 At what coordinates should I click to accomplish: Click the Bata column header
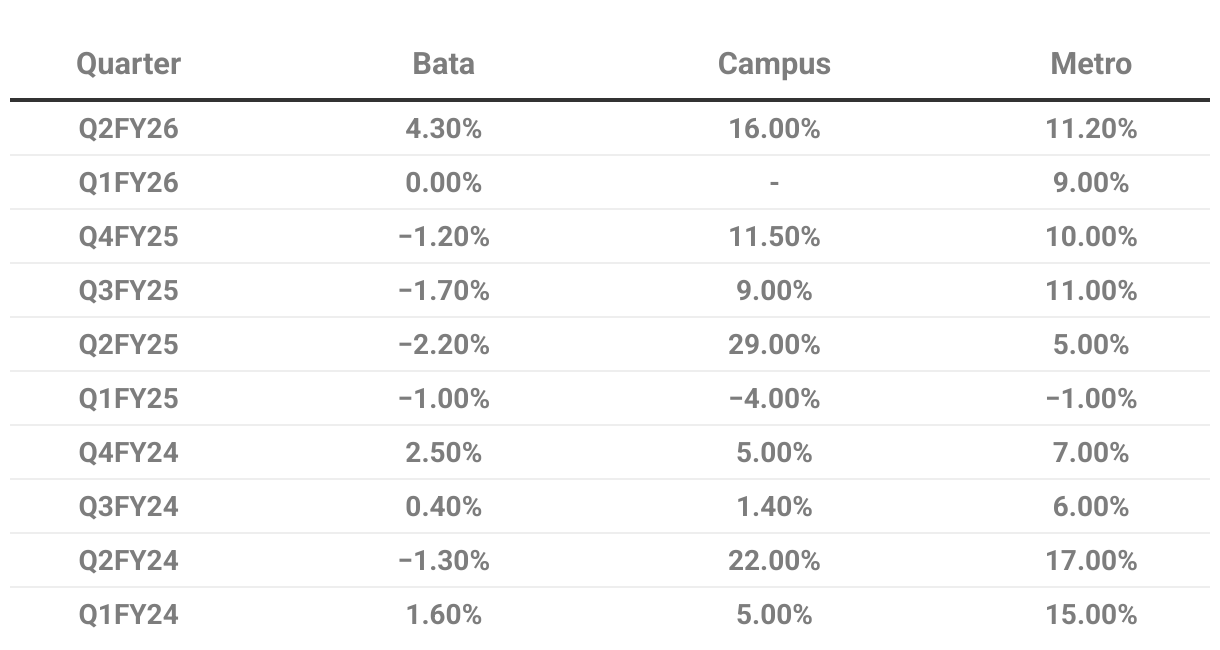coord(443,64)
